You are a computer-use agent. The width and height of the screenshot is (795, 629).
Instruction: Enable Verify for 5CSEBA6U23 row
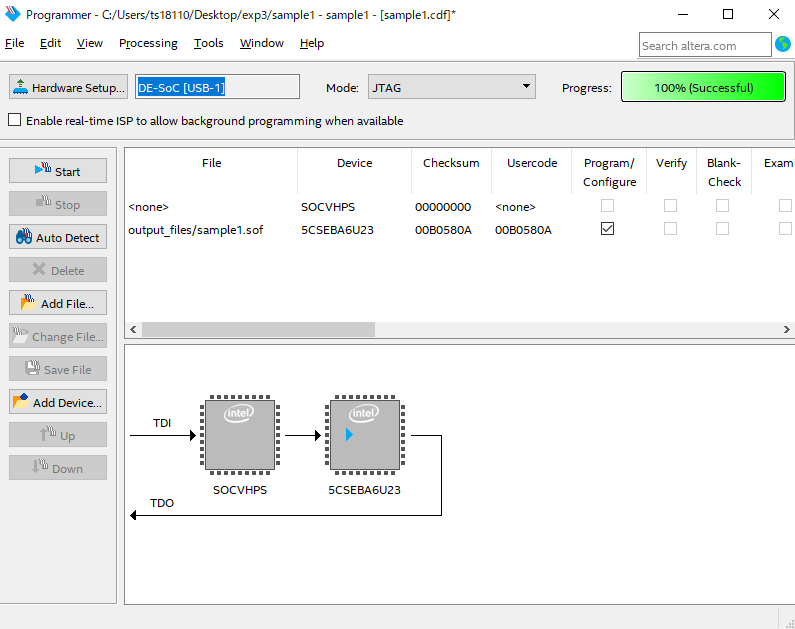[x=670, y=229]
